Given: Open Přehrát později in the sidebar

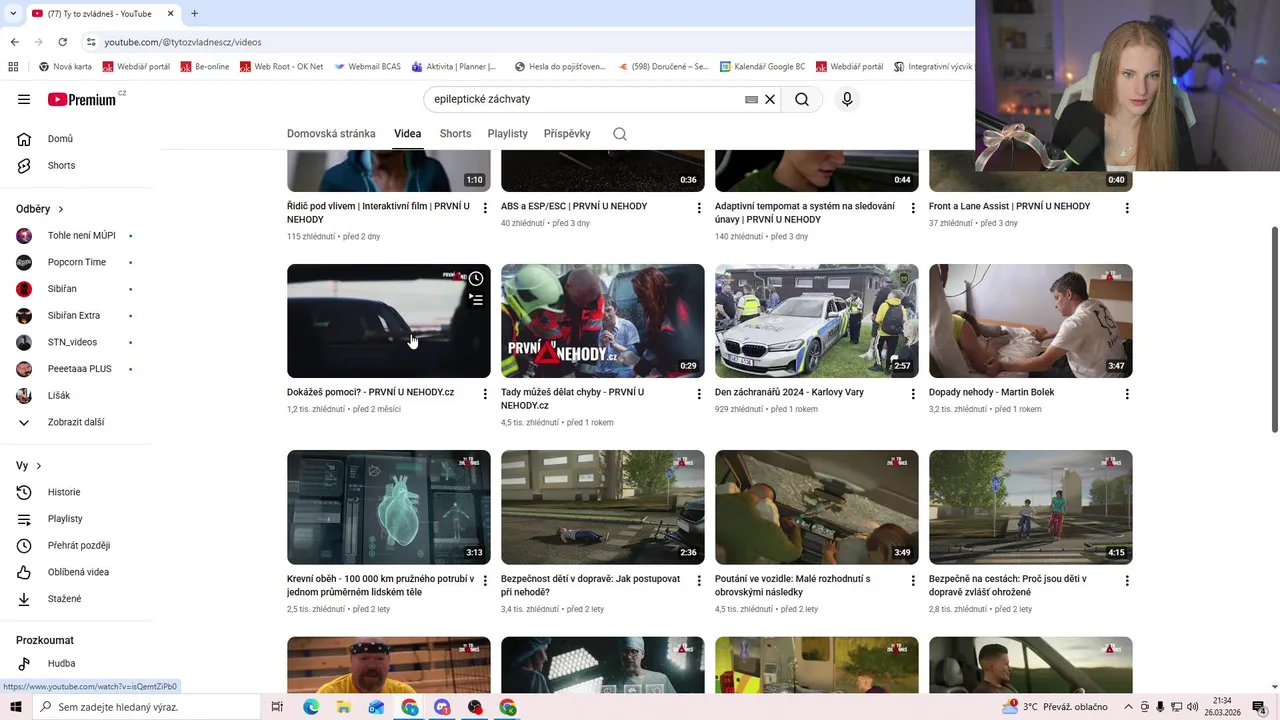Looking at the screenshot, I should coord(77,545).
